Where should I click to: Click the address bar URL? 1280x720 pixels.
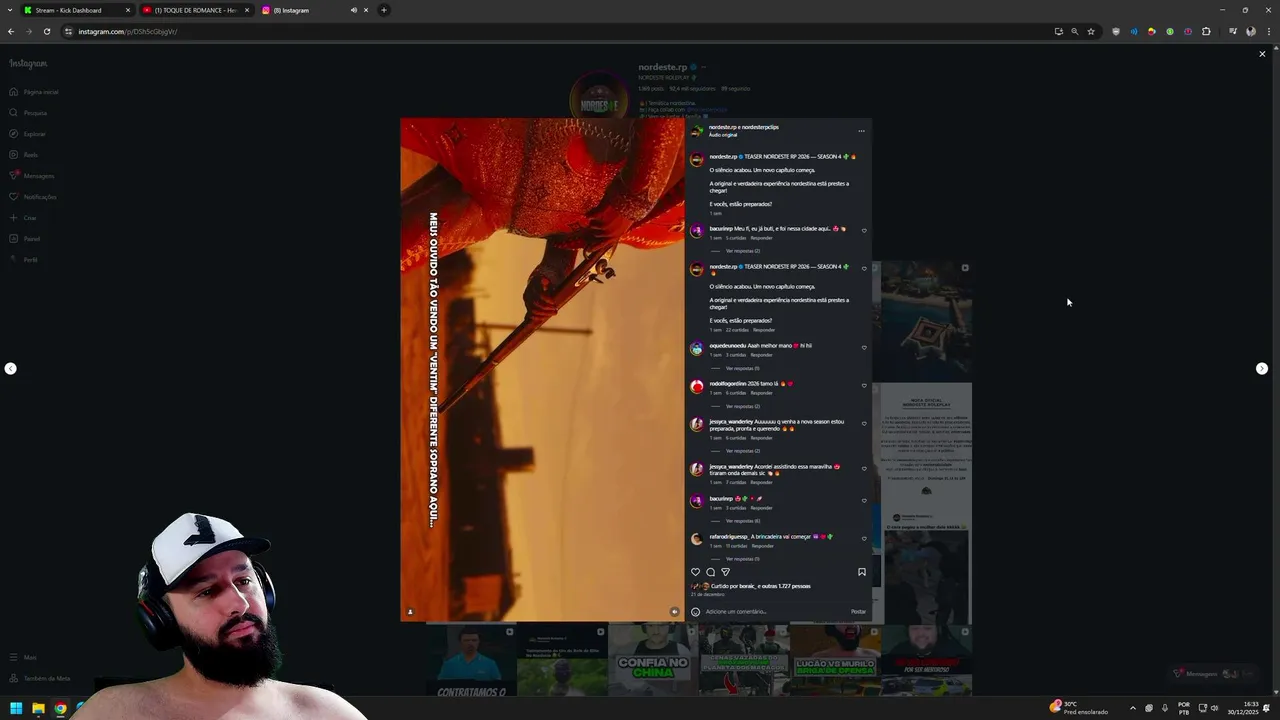click(x=128, y=32)
